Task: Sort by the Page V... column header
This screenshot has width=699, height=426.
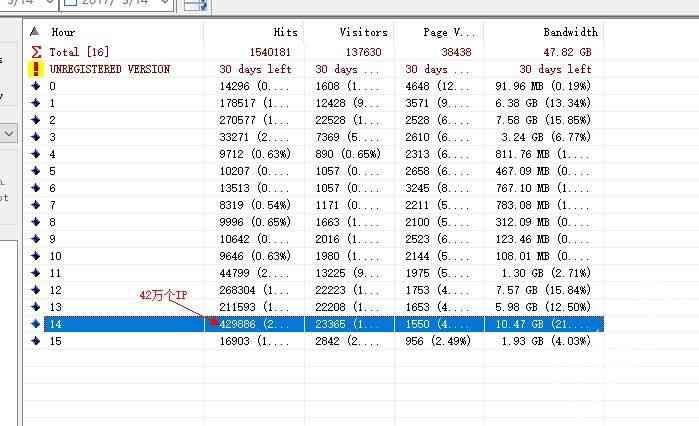Action: [449, 32]
